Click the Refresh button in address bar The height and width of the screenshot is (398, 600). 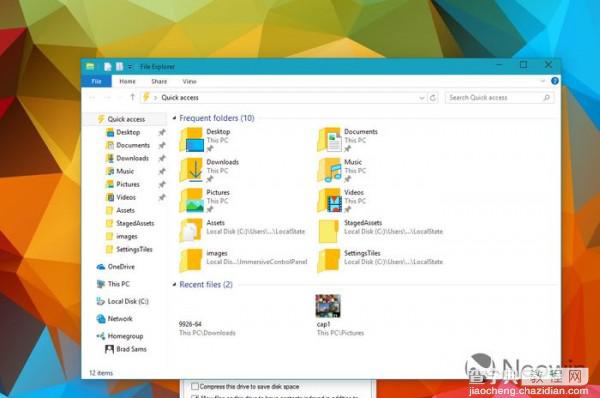(x=433, y=98)
